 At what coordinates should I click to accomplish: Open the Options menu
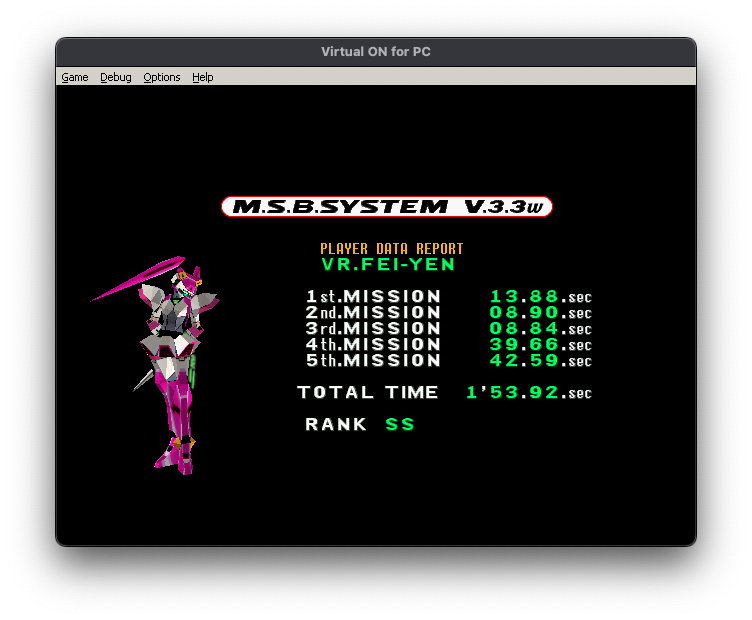pos(162,77)
